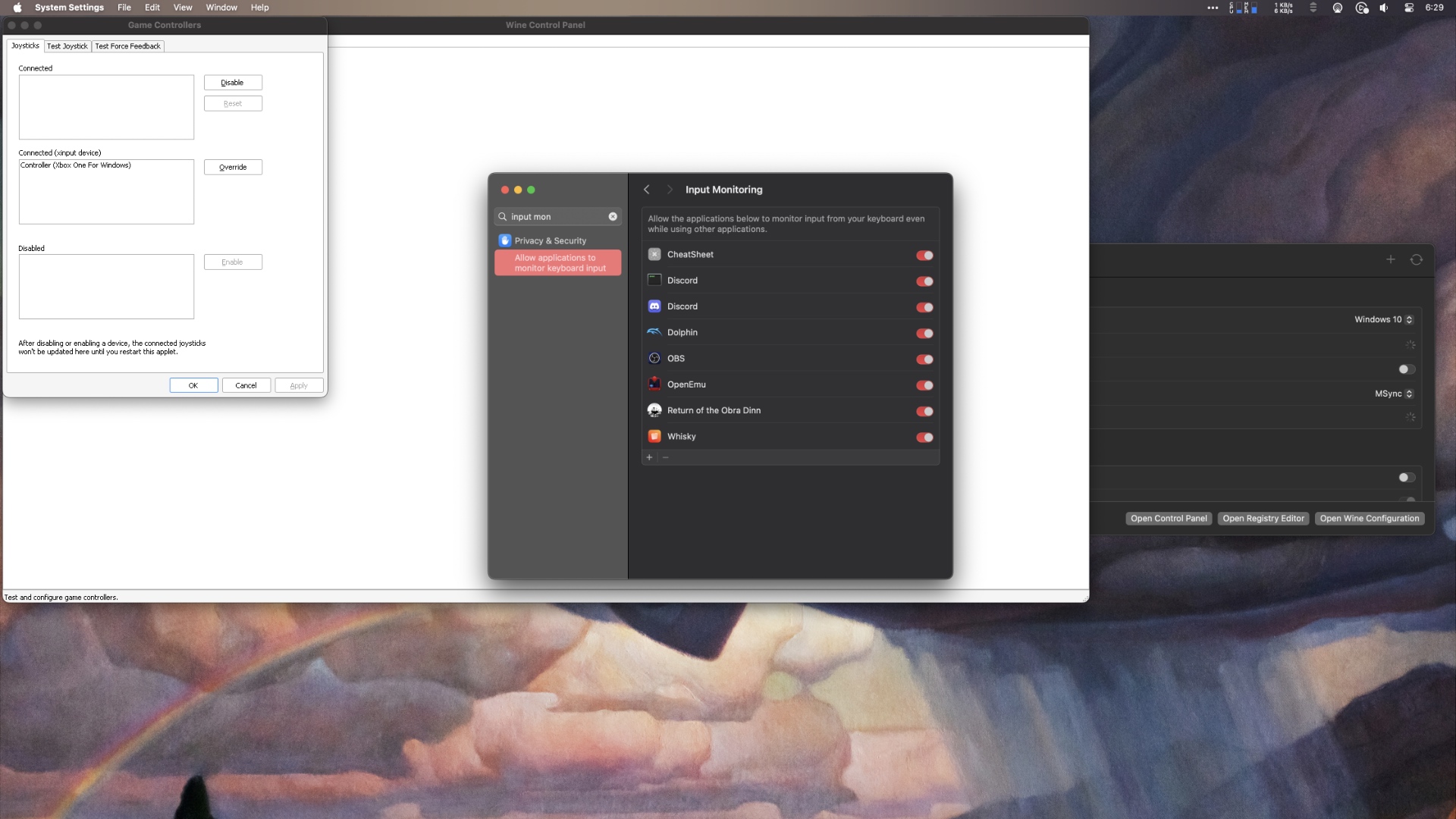Click the add application plus icon
Viewport: 1456px width, 819px height.
coord(649,457)
